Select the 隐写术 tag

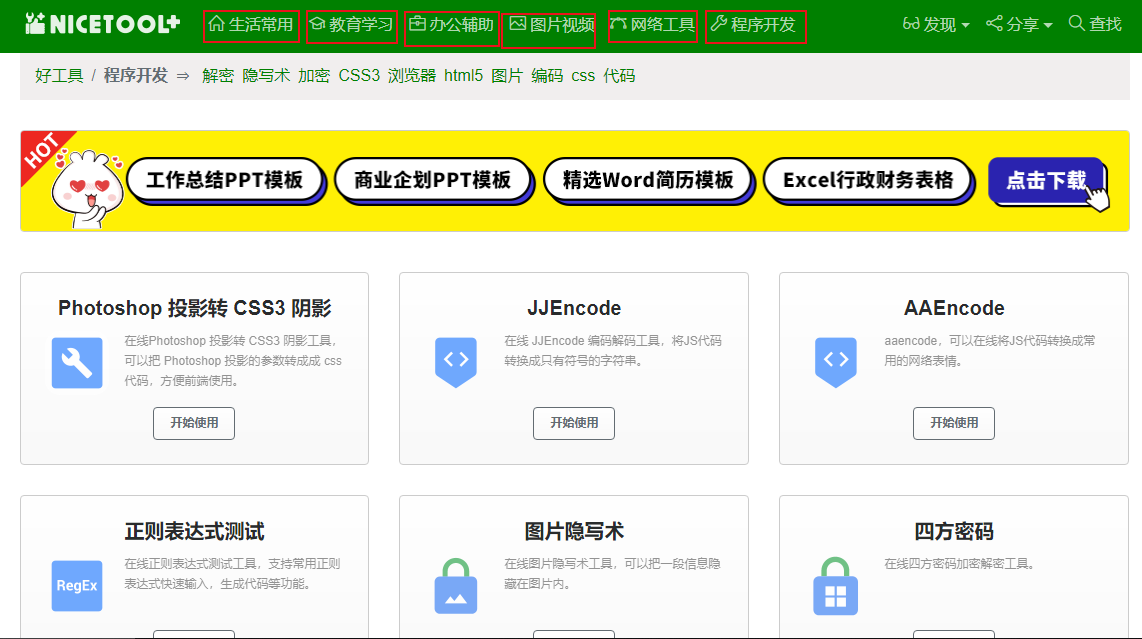click(266, 76)
